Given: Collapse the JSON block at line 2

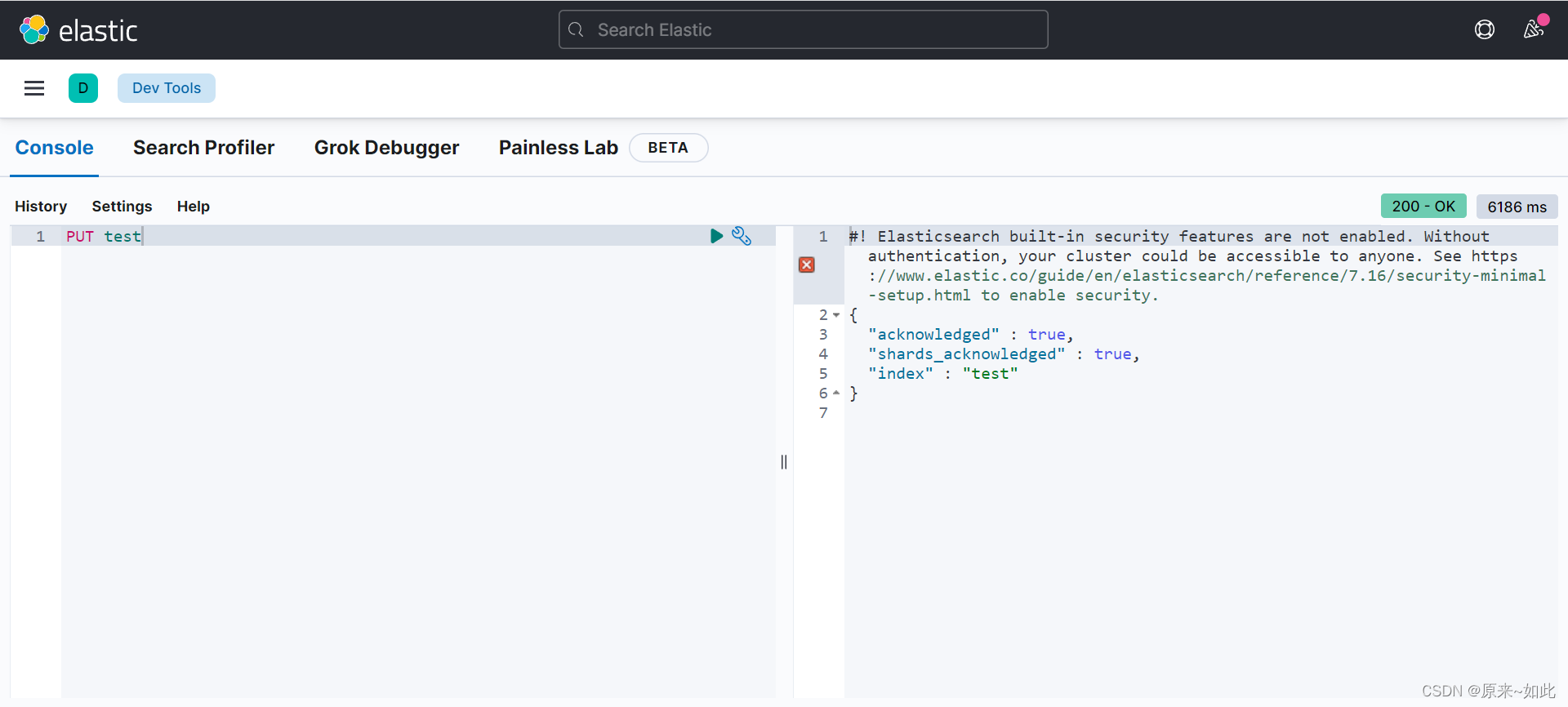Looking at the screenshot, I should click(x=836, y=315).
